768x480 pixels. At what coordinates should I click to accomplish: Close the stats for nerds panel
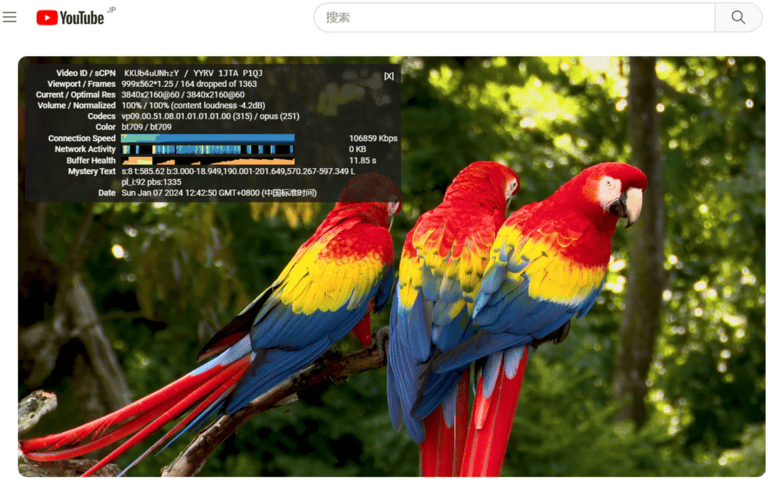click(389, 76)
